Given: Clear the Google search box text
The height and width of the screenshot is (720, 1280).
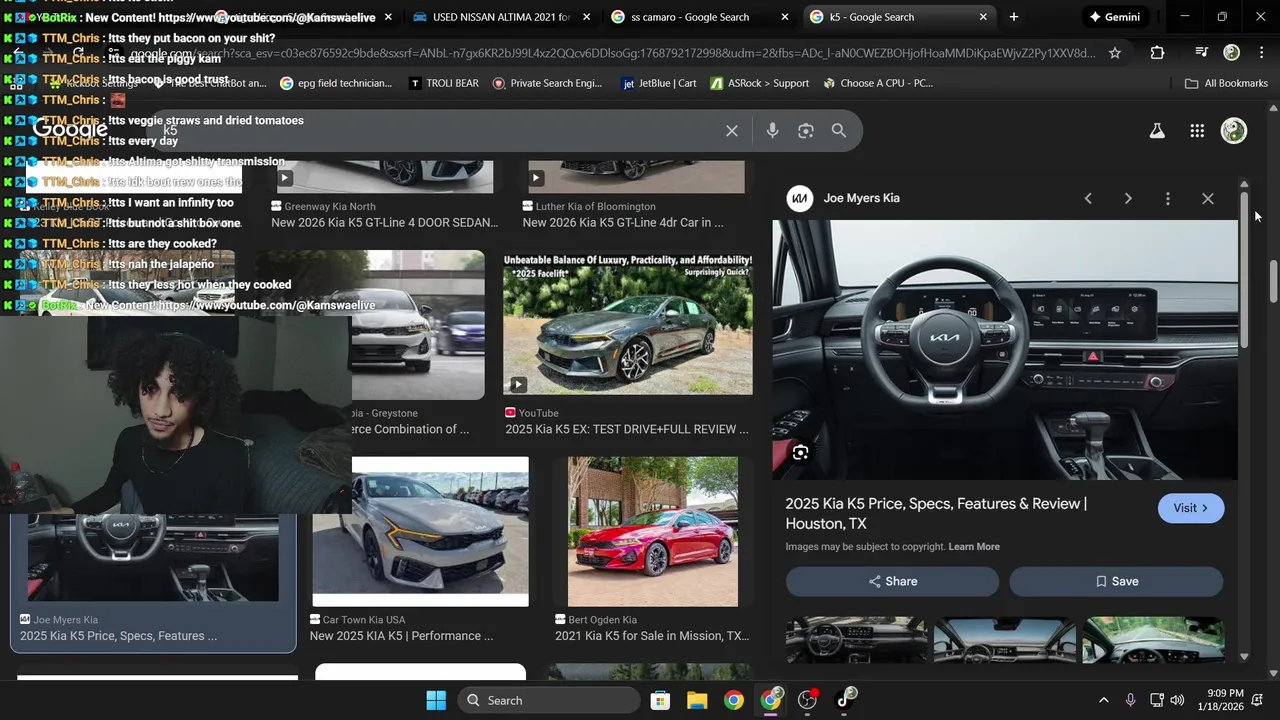Looking at the screenshot, I should (x=732, y=131).
